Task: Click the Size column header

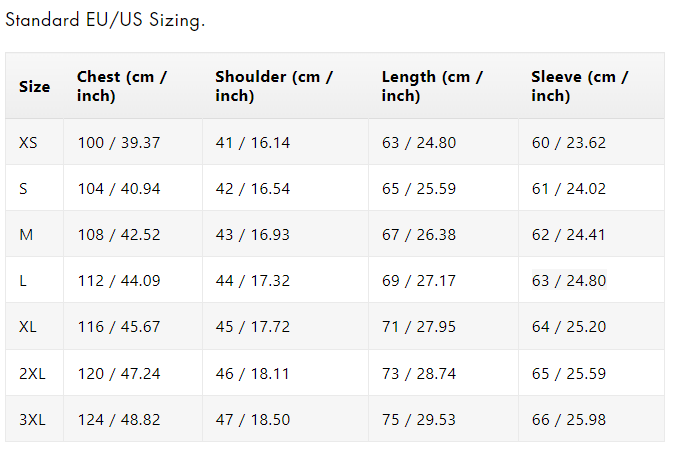Action: pos(34,87)
